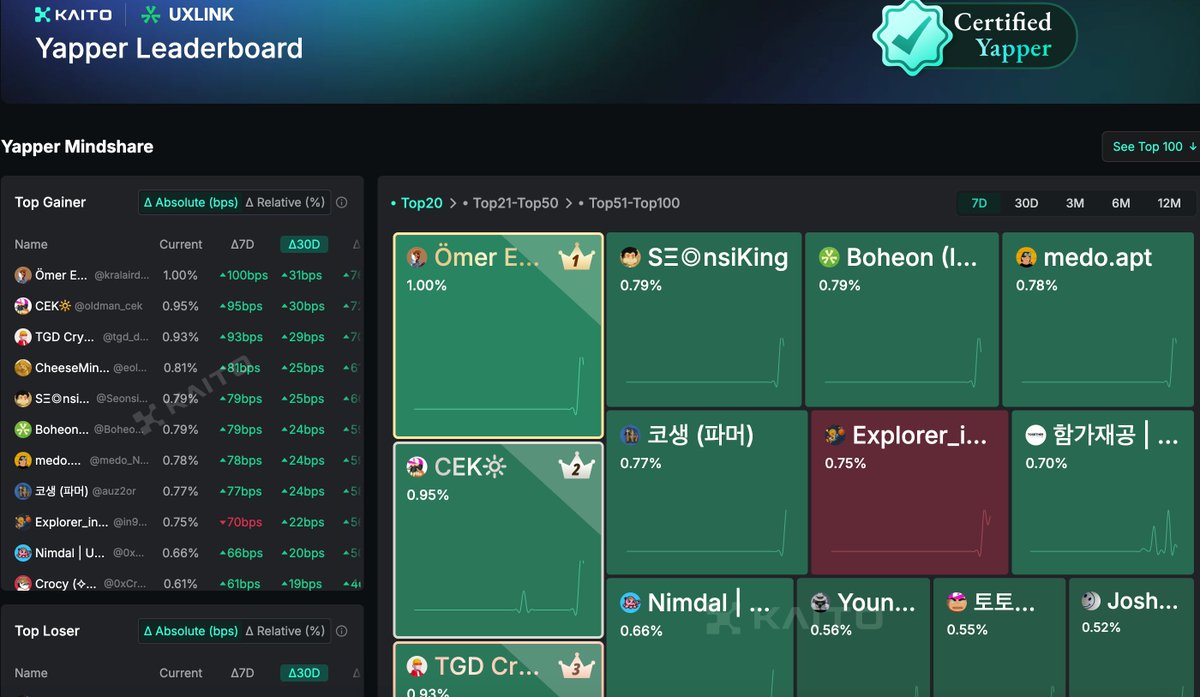Viewport: 1200px width, 697px height.
Task: Click avatar on Nimdal tile in treemap
Action: [x=630, y=603]
